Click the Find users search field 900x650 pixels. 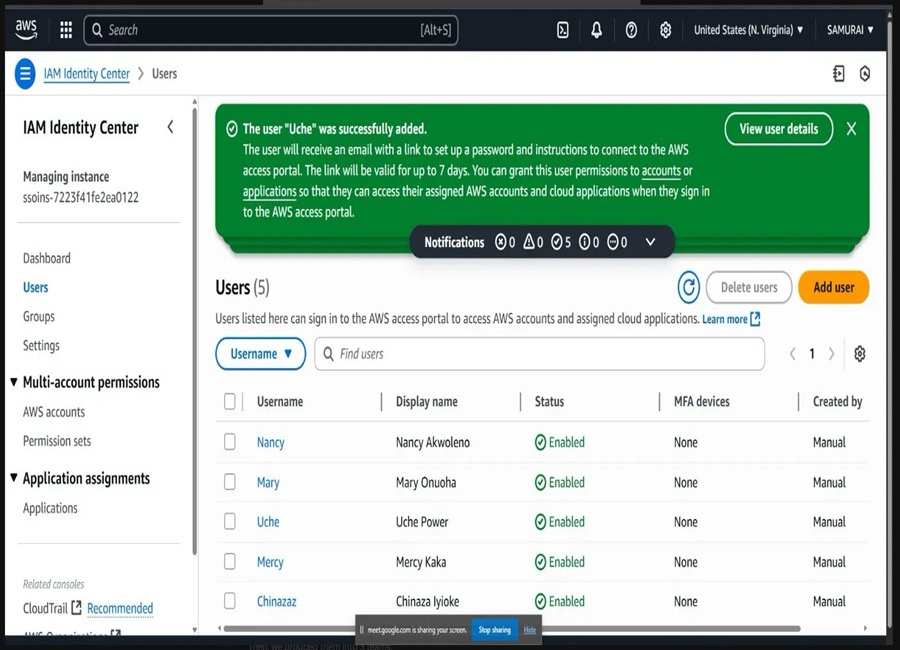(540, 354)
